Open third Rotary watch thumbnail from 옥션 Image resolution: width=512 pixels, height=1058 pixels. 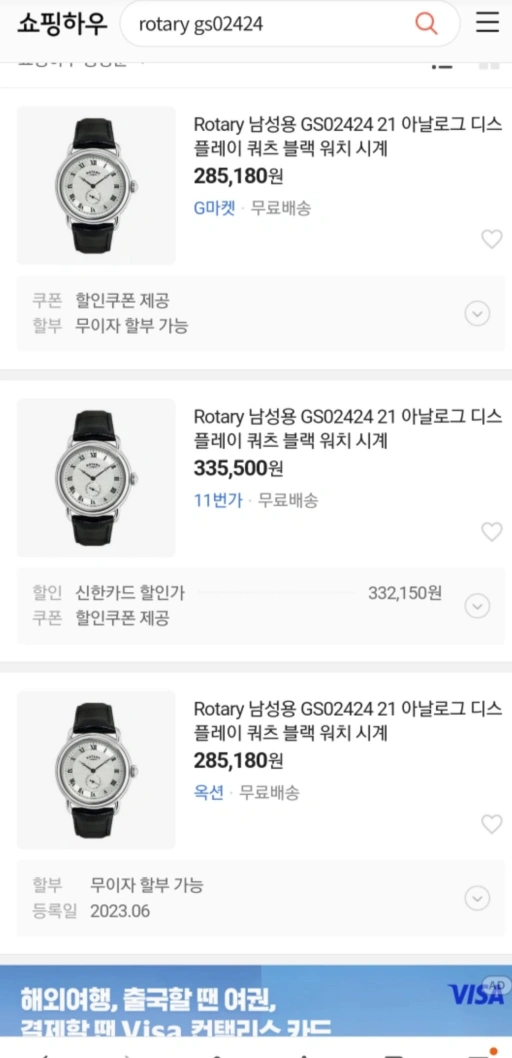[x=96, y=770]
